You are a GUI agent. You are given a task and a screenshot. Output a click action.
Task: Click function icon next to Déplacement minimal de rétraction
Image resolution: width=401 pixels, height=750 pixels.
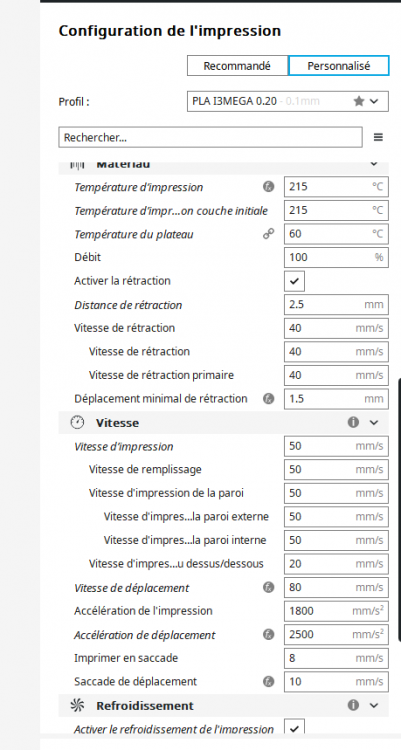(x=269, y=398)
